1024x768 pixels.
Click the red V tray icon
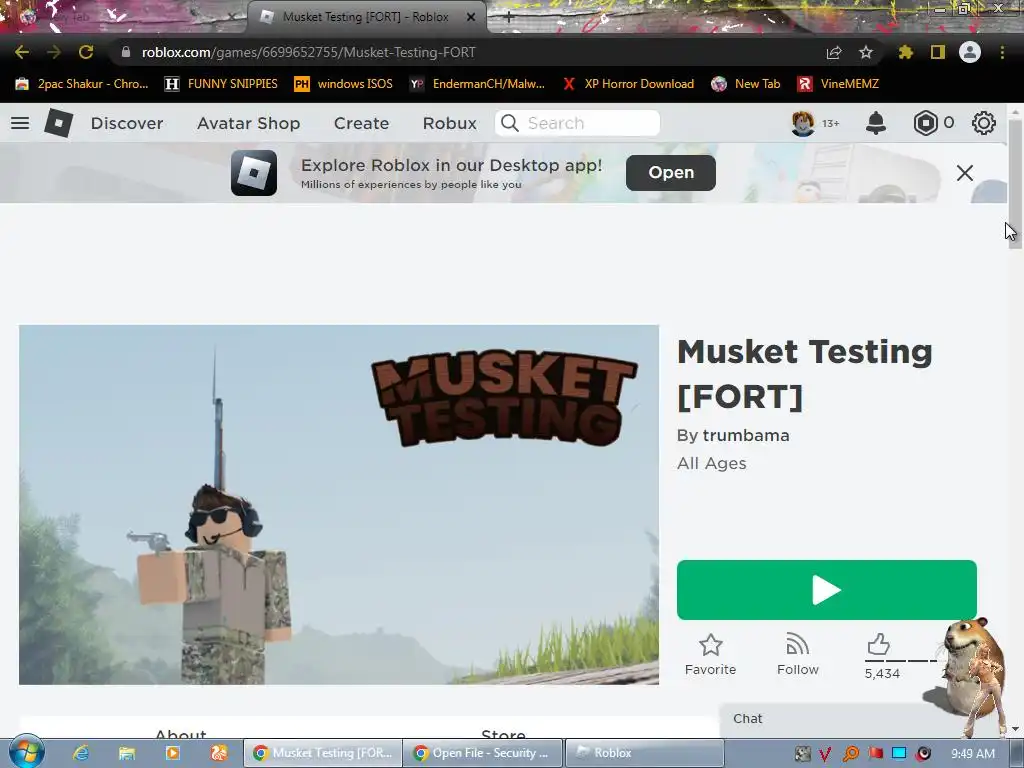[825, 754]
